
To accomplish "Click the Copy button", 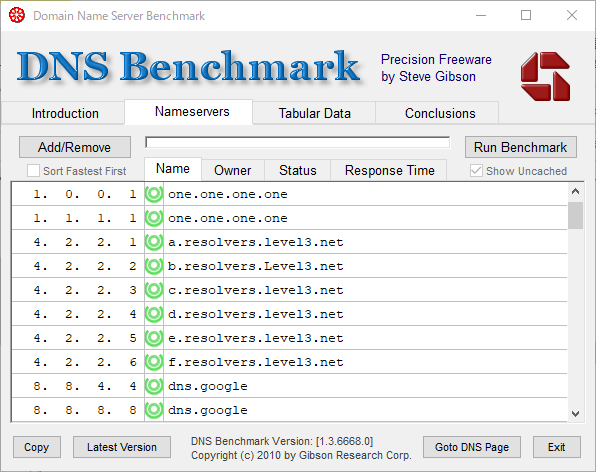I will click(36, 447).
